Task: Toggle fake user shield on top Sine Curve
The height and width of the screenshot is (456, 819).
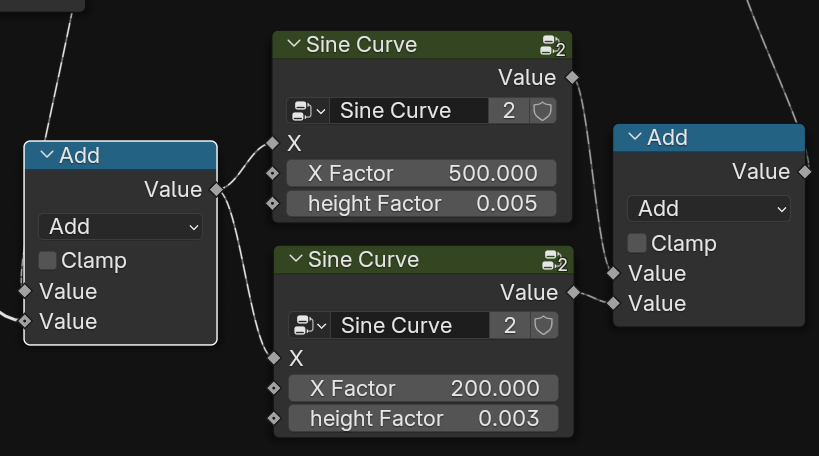Action: (542, 111)
